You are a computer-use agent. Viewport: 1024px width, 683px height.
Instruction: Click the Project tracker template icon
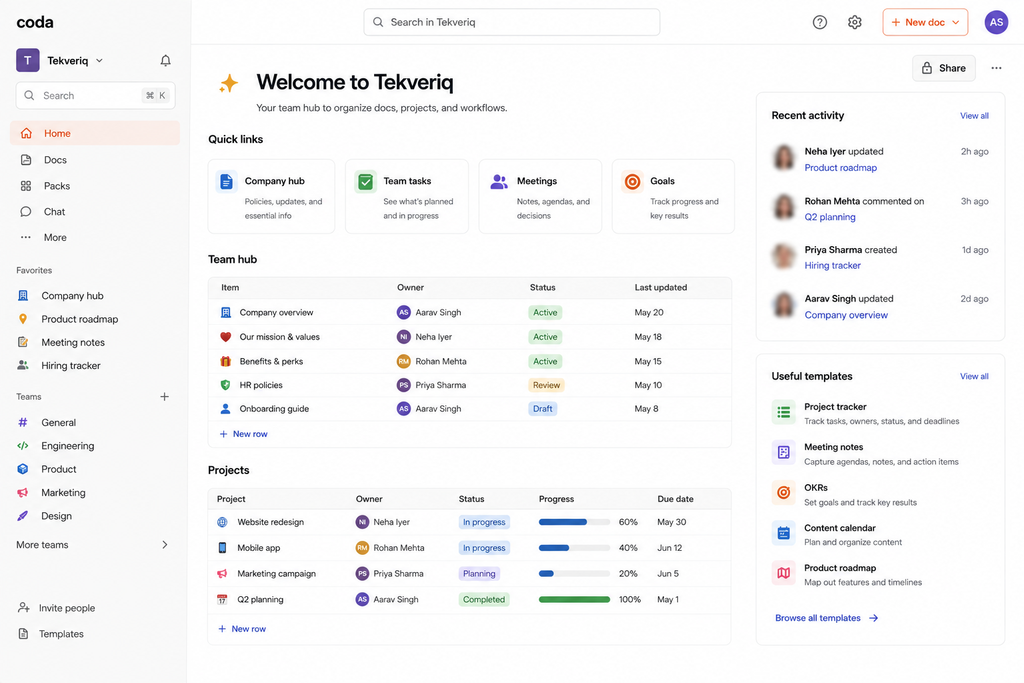point(783,413)
